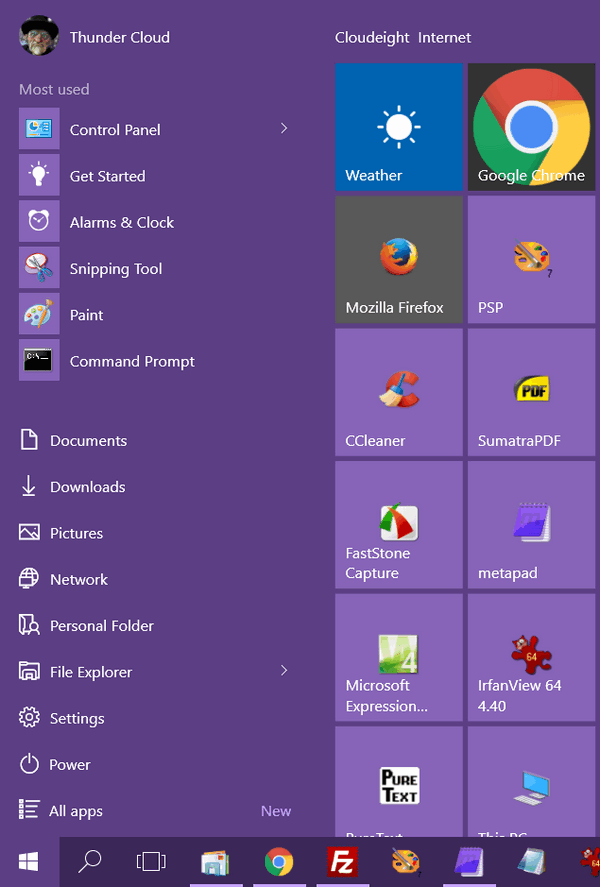Launch Alarms & Clock
600x887 pixels.
[158, 222]
